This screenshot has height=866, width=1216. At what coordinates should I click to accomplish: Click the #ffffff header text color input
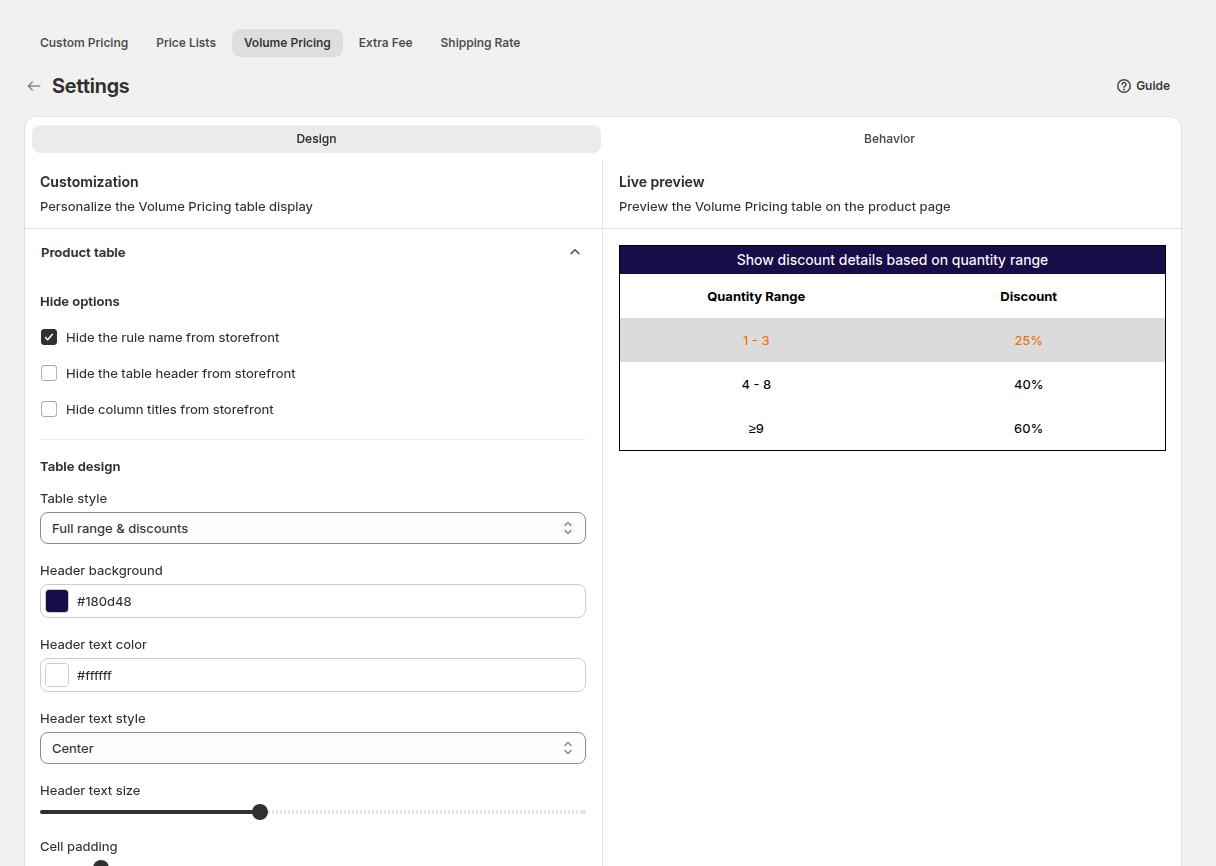click(x=313, y=675)
